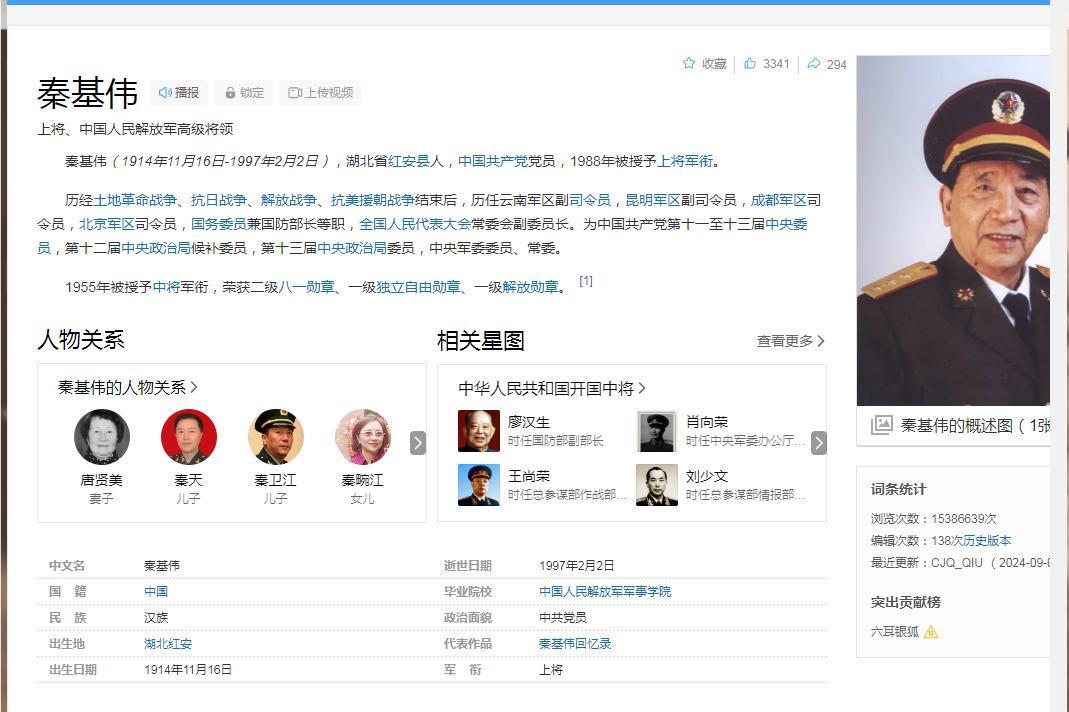1069x712 pixels.
Task: Open 秦基伟的人物关系 heading link
Action: [127, 387]
